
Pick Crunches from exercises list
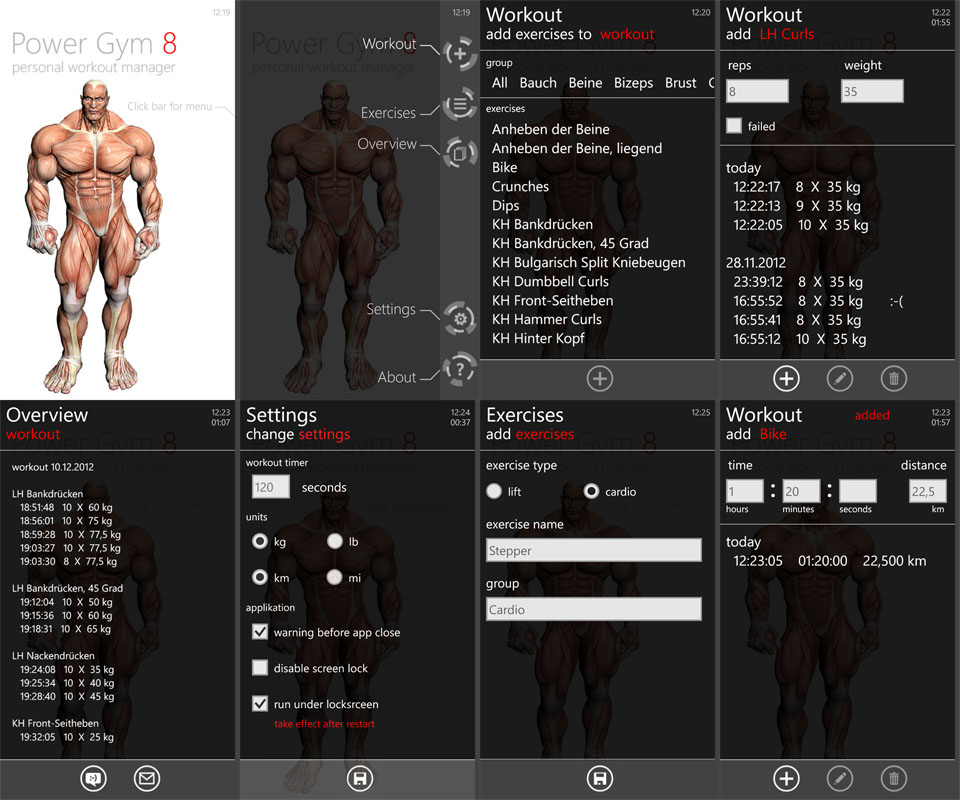pyautogui.click(x=520, y=186)
